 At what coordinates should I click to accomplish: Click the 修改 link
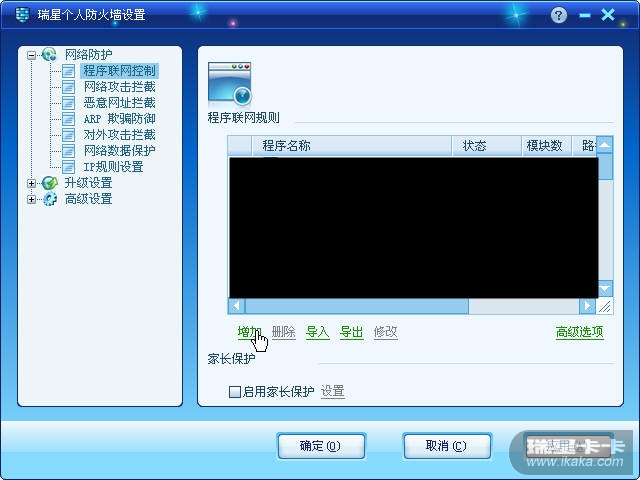(385, 332)
